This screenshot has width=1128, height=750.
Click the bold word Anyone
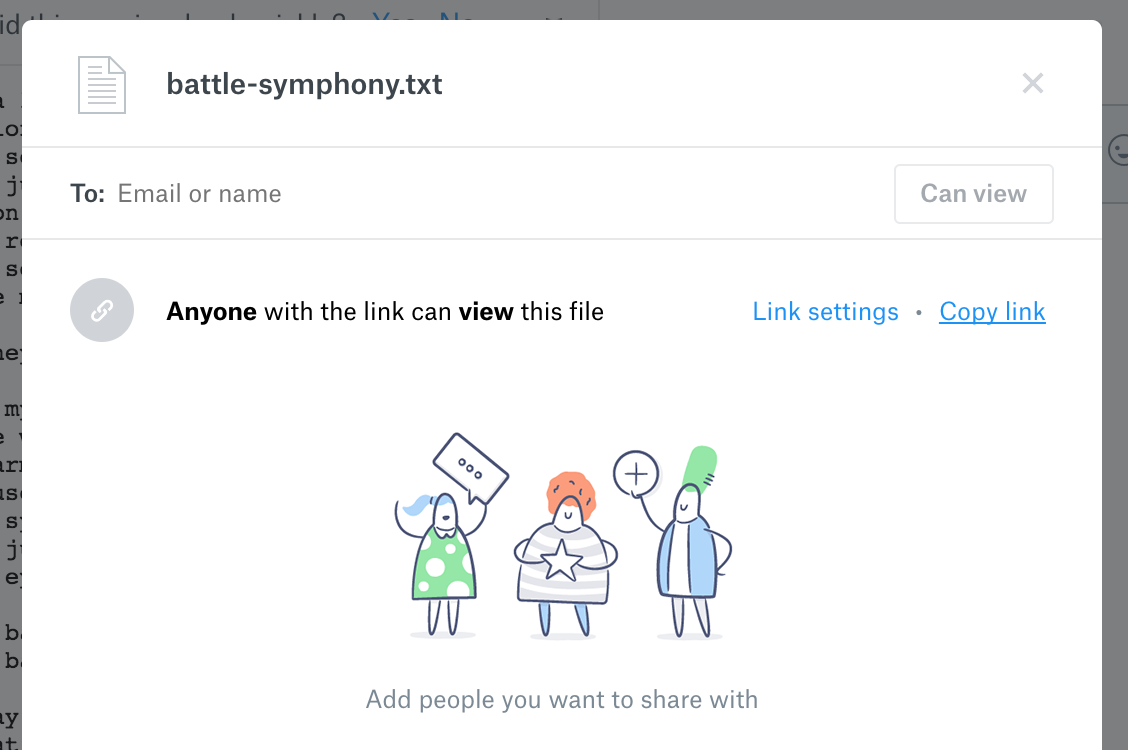tap(212, 312)
